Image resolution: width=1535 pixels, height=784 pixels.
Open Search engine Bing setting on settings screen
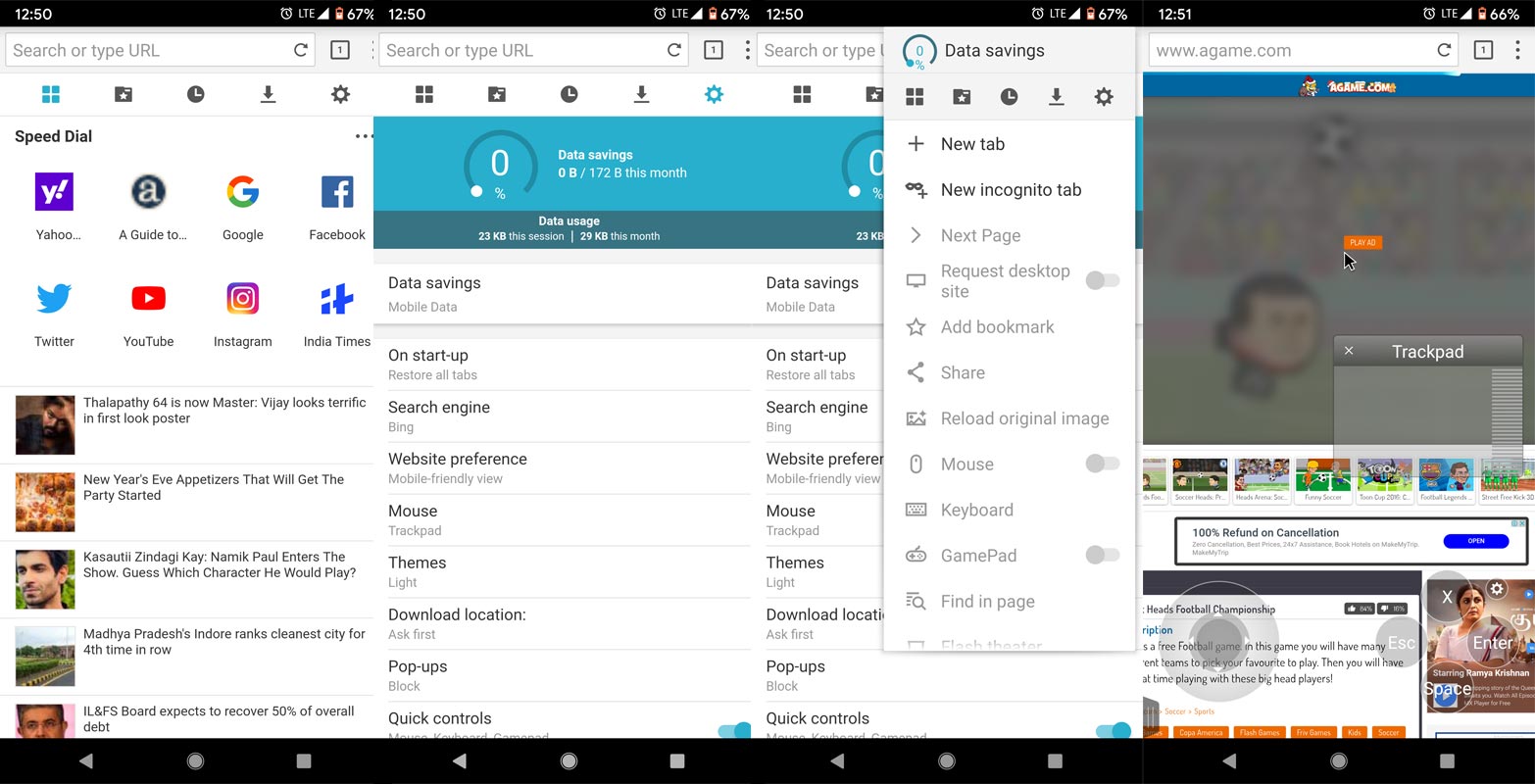[x=563, y=416]
